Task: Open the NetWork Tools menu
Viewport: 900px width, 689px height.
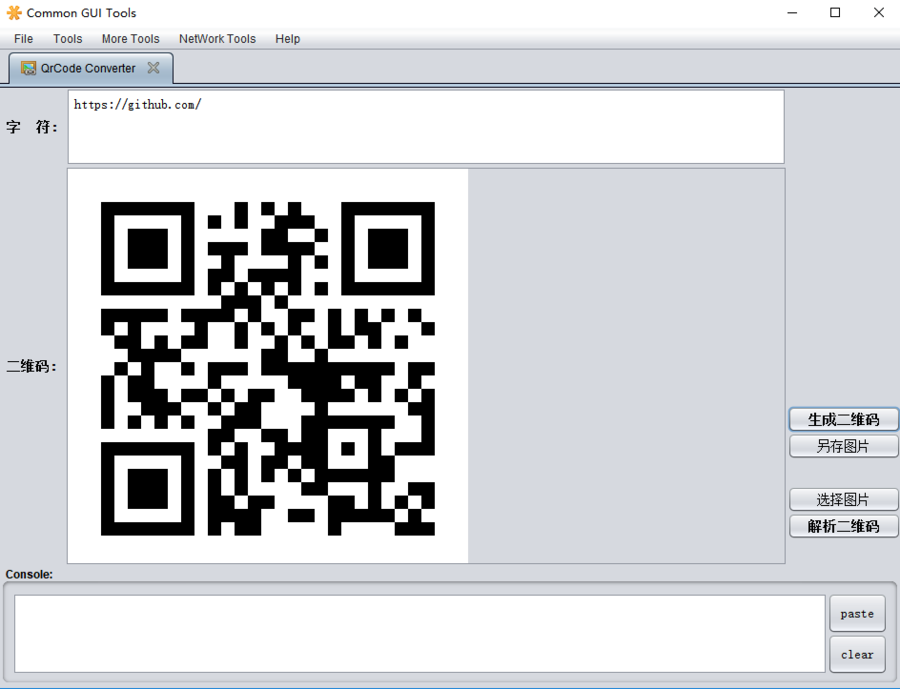Action: (217, 39)
